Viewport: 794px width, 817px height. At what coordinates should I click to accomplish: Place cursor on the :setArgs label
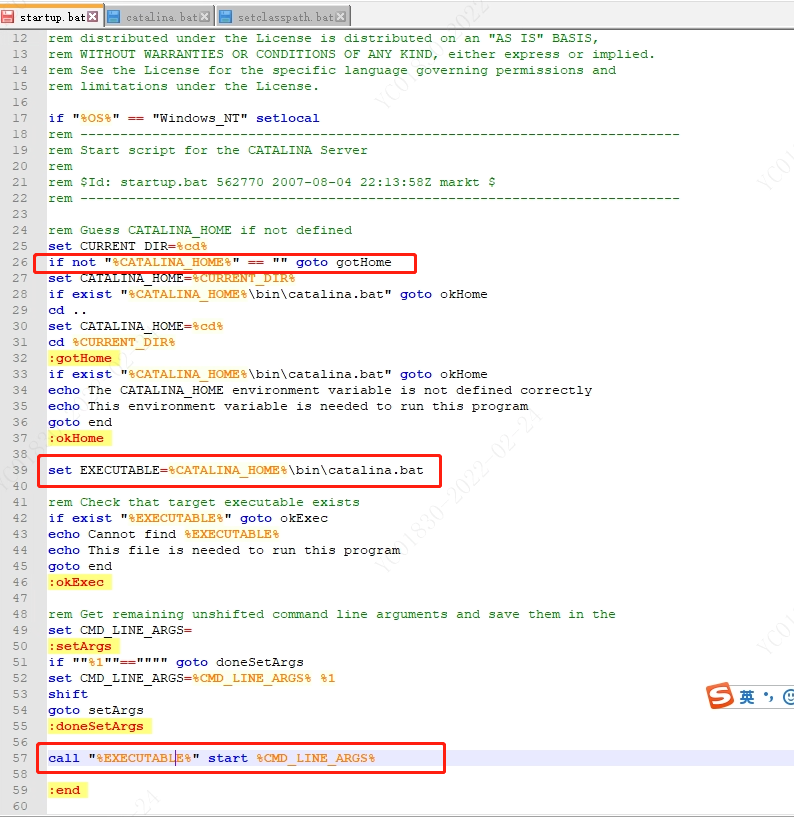point(80,646)
